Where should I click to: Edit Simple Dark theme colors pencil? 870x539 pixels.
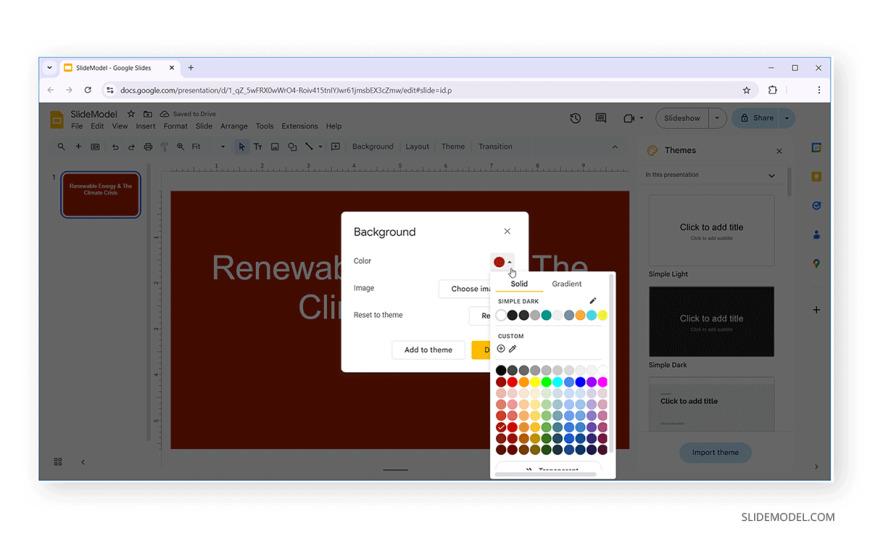593,301
